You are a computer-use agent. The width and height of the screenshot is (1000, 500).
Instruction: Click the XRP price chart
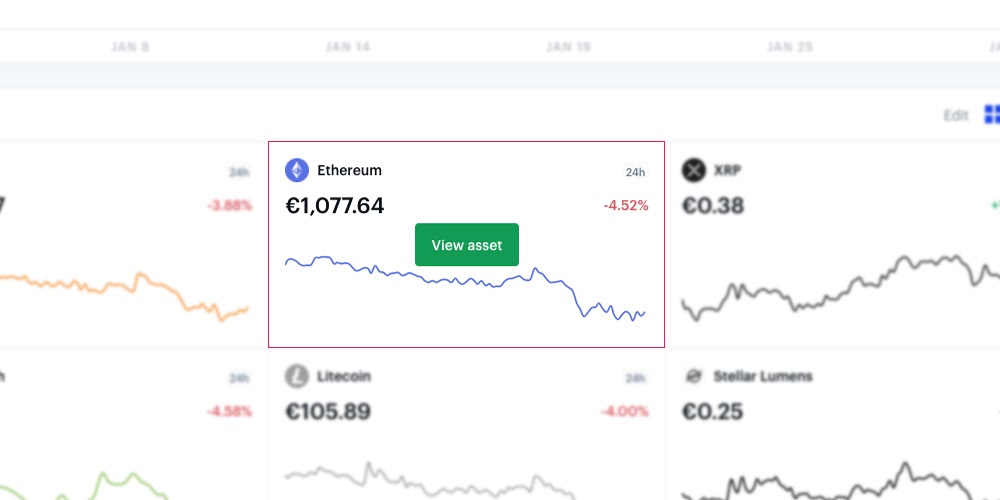pyautogui.click(x=841, y=287)
